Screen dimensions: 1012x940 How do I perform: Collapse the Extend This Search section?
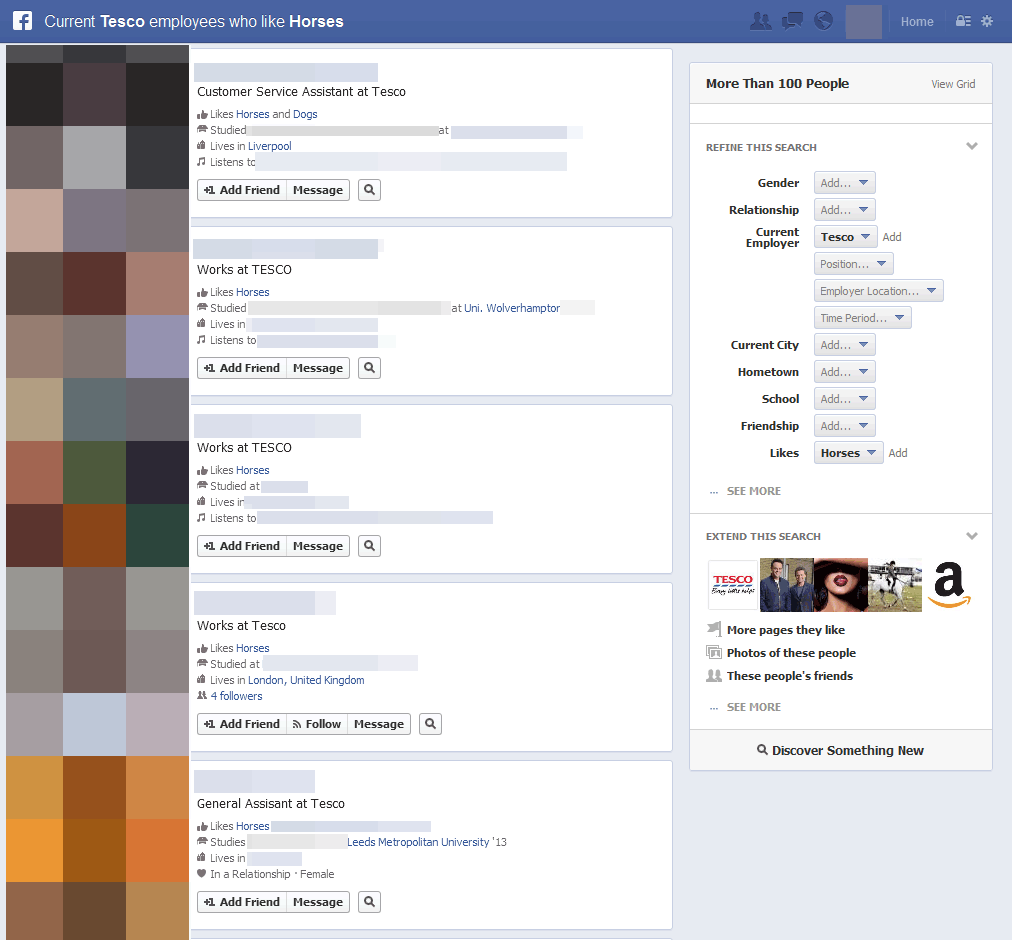click(x=971, y=536)
